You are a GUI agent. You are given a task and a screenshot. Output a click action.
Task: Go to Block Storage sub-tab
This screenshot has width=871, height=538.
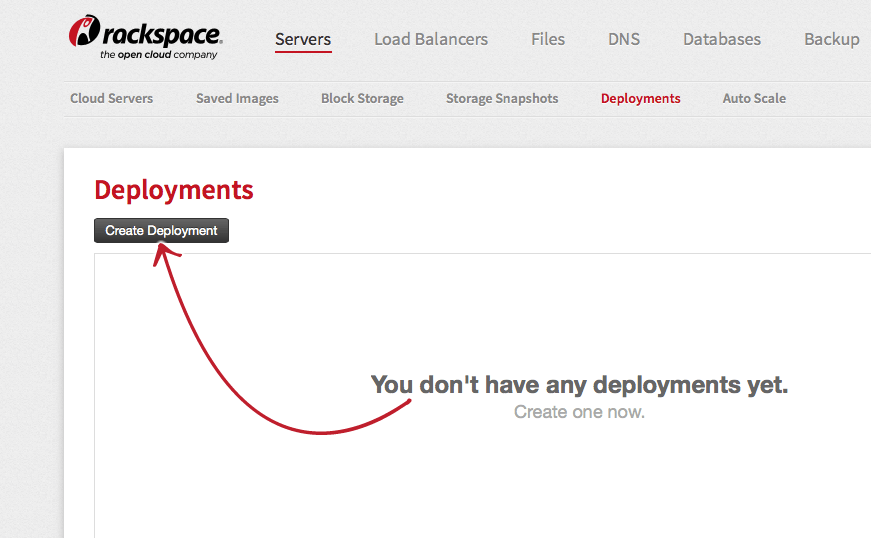[x=362, y=98]
